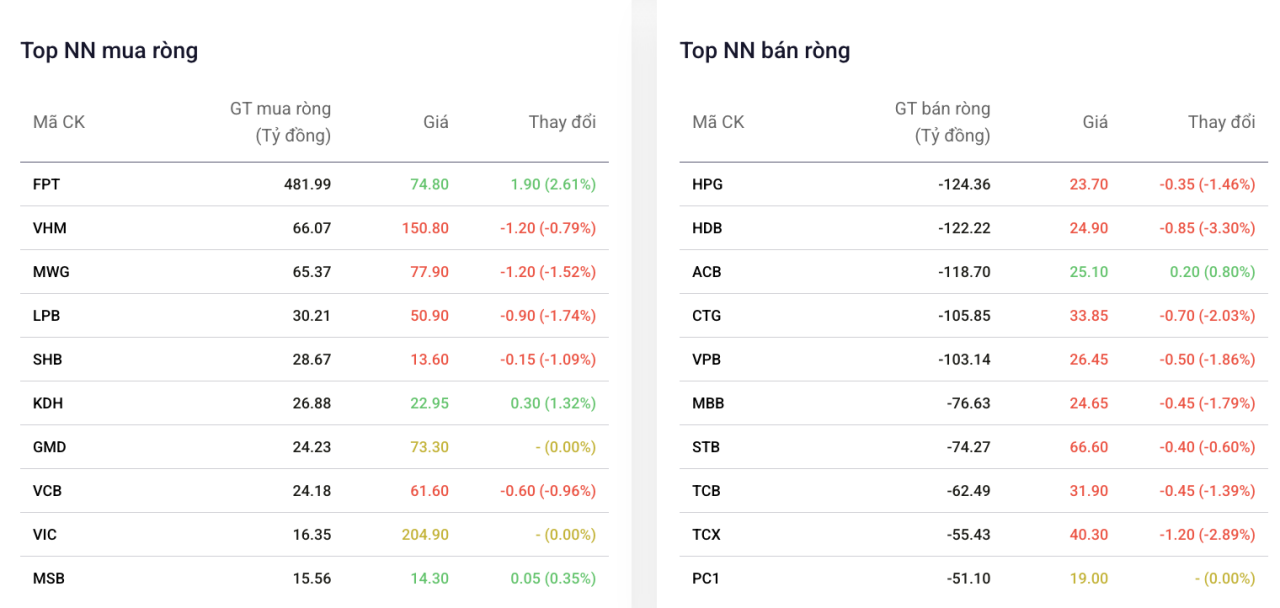Select MBB net sell value -76.63
The height and width of the screenshot is (608, 1280).
pos(969,403)
